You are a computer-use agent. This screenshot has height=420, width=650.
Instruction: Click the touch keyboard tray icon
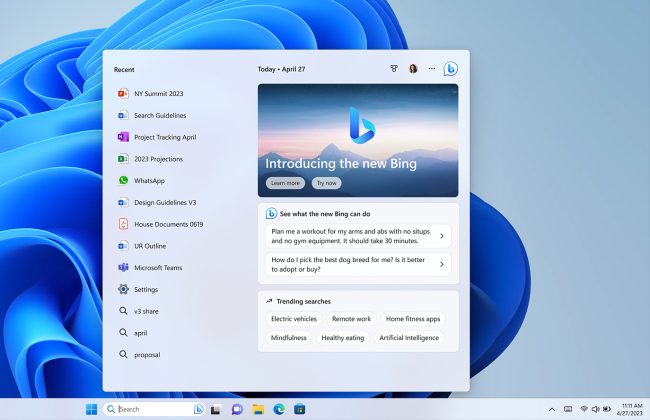[x=568, y=409]
